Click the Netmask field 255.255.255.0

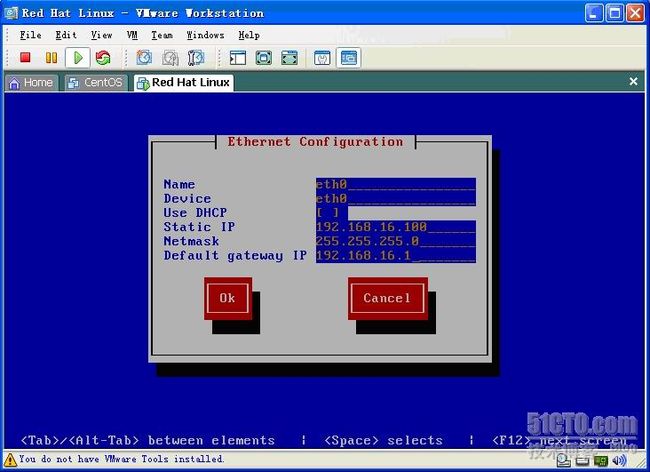coord(395,241)
